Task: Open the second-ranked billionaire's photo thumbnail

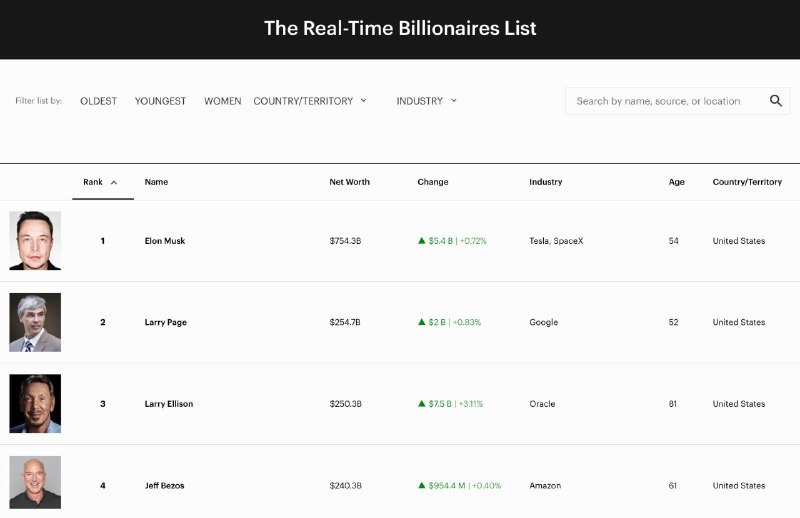Action: 35,322
